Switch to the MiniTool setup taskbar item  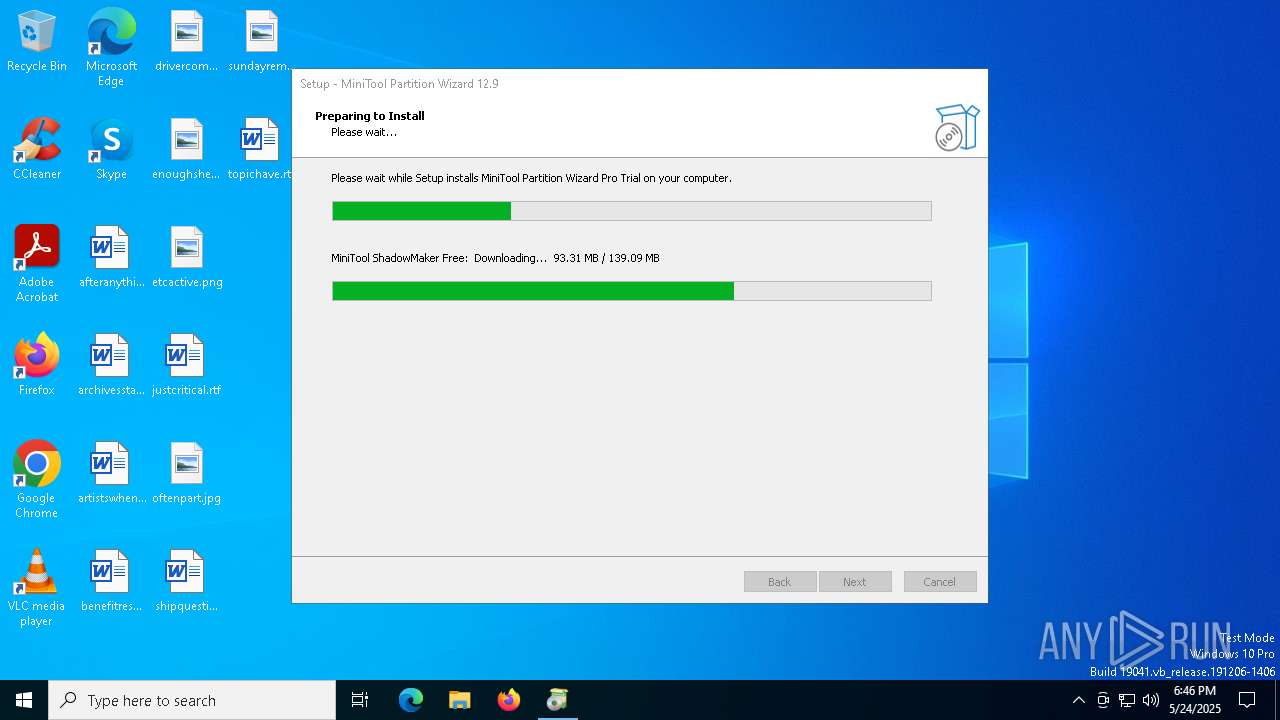click(558, 700)
